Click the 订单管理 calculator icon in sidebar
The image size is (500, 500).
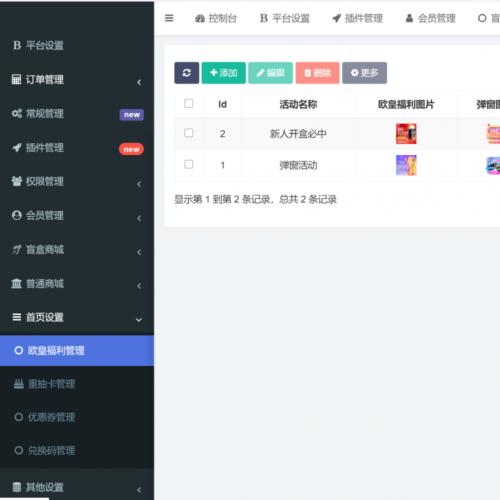[x=16, y=79]
